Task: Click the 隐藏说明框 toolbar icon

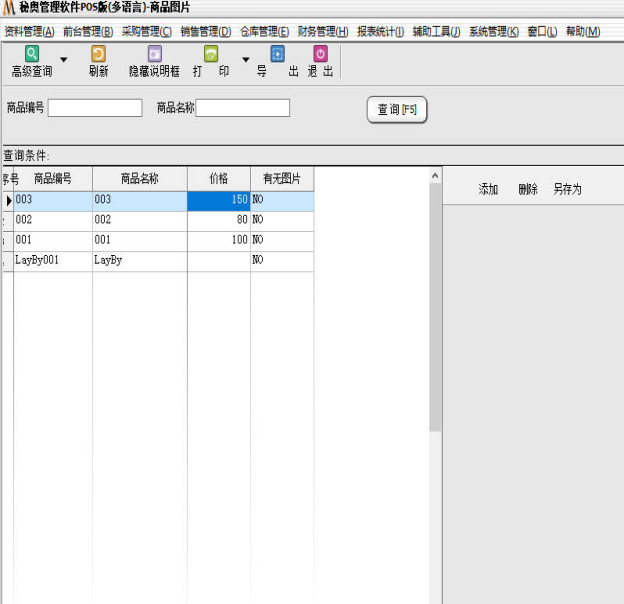Action: point(155,54)
